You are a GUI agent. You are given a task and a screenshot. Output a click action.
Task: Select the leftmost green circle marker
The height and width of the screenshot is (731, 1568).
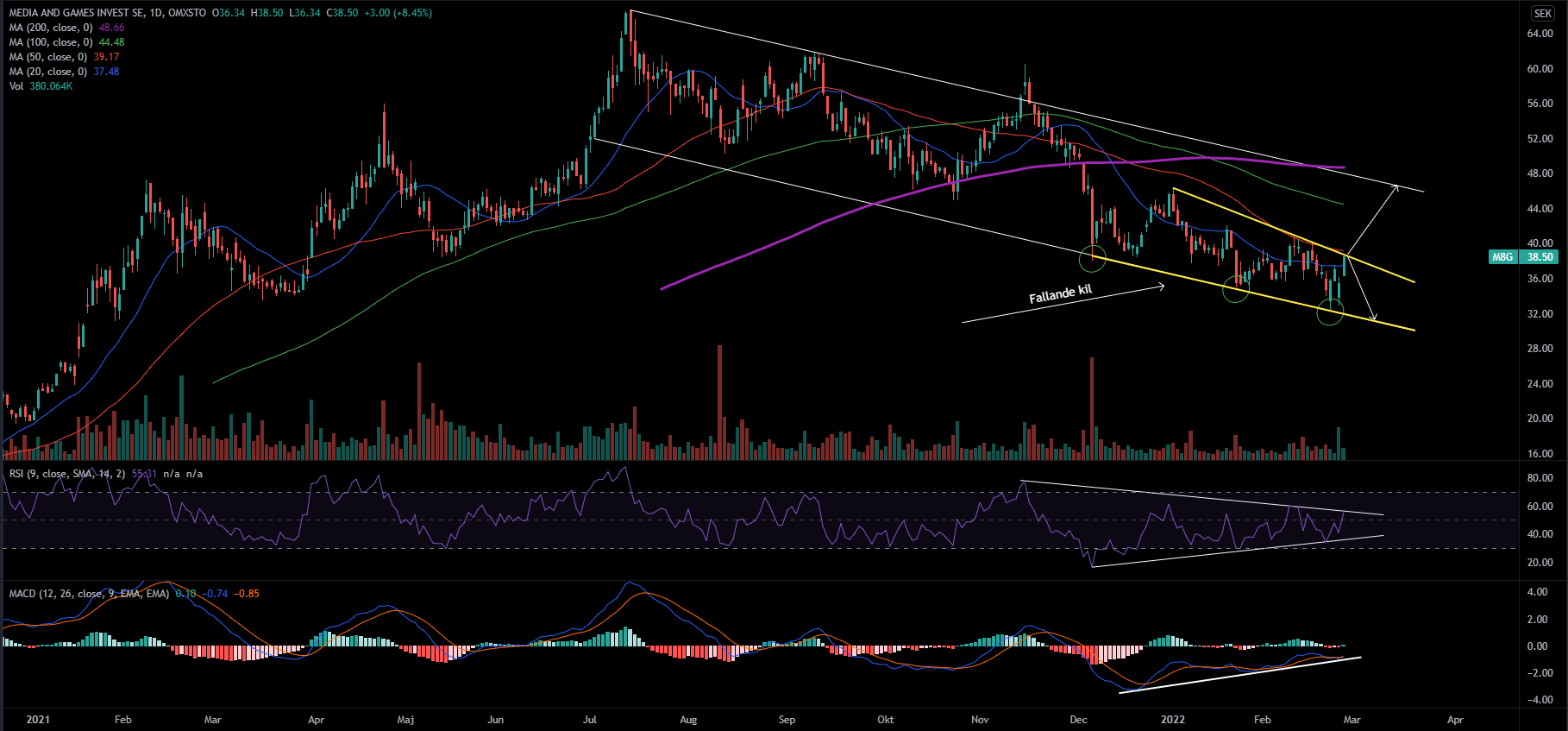[1093, 258]
